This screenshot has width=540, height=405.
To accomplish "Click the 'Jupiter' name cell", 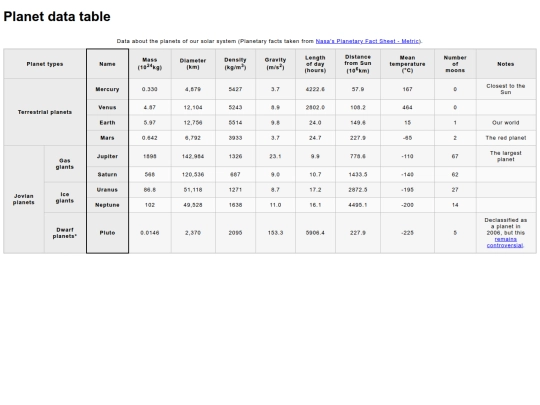I will click(x=107, y=156).
